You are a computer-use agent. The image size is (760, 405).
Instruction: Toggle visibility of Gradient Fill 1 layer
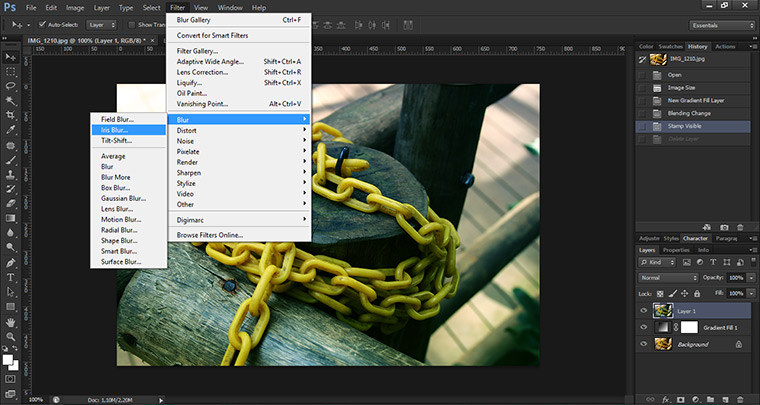click(x=642, y=327)
